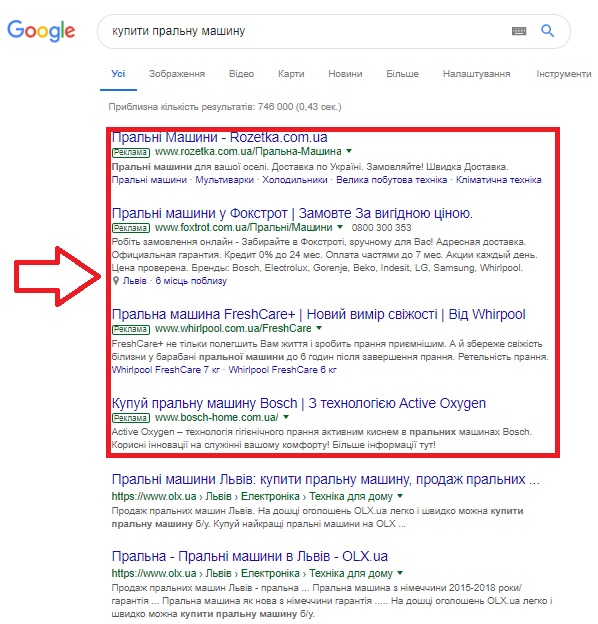The height and width of the screenshot is (624, 598).
Task: Click Rozetka sitelink Пральні машини
Action: pos(149,180)
